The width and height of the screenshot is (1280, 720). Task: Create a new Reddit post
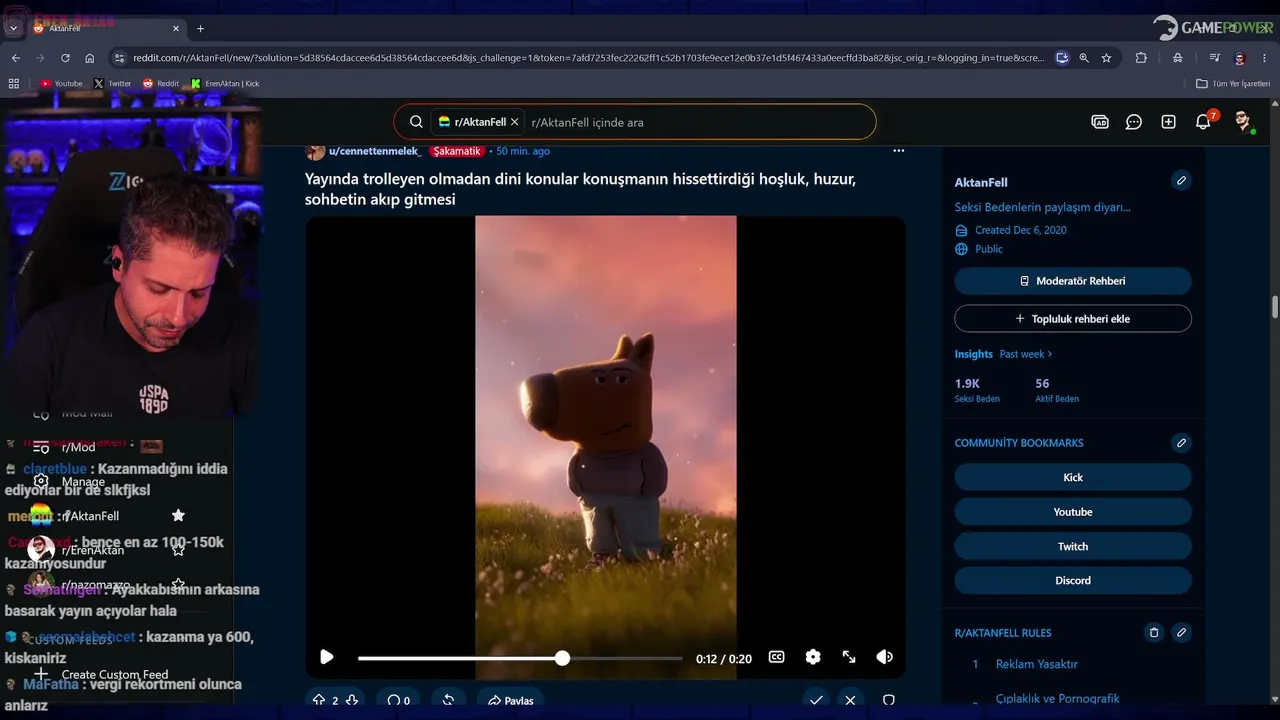tap(1168, 122)
